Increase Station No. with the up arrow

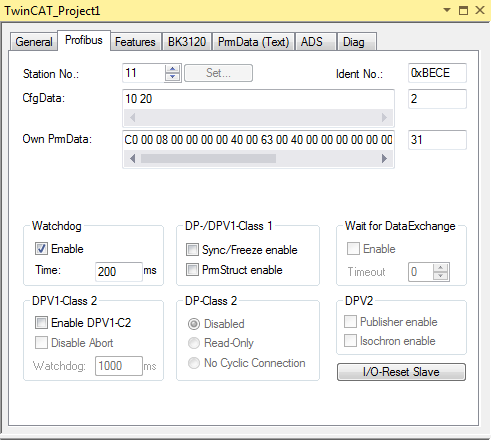click(172, 69)
